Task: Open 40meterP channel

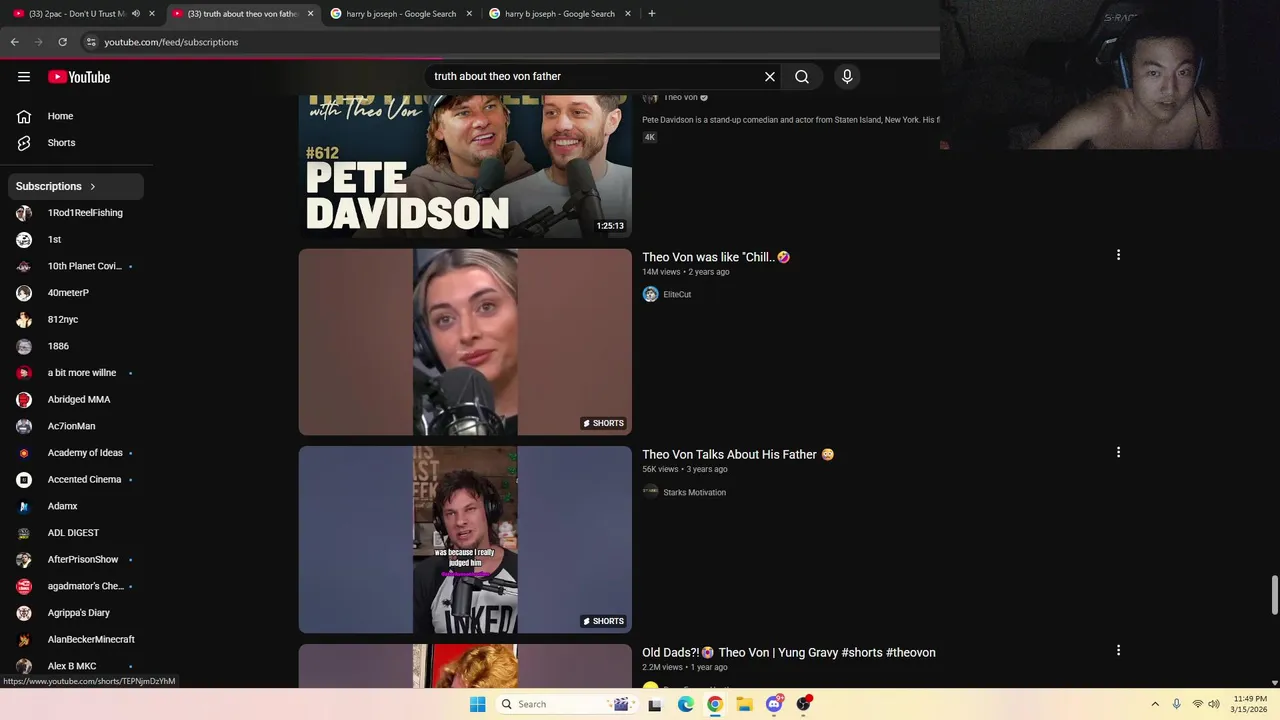Action: [x=76, y=293]
